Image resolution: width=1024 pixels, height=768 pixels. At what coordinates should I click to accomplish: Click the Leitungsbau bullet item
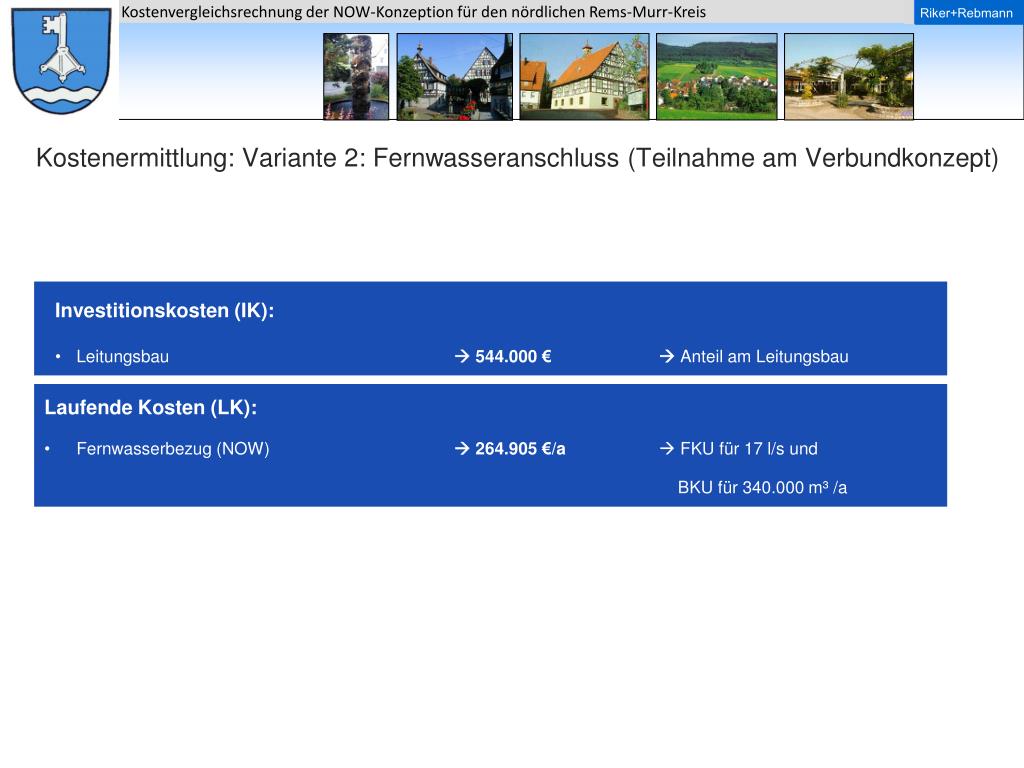click(x=122, y=357)
